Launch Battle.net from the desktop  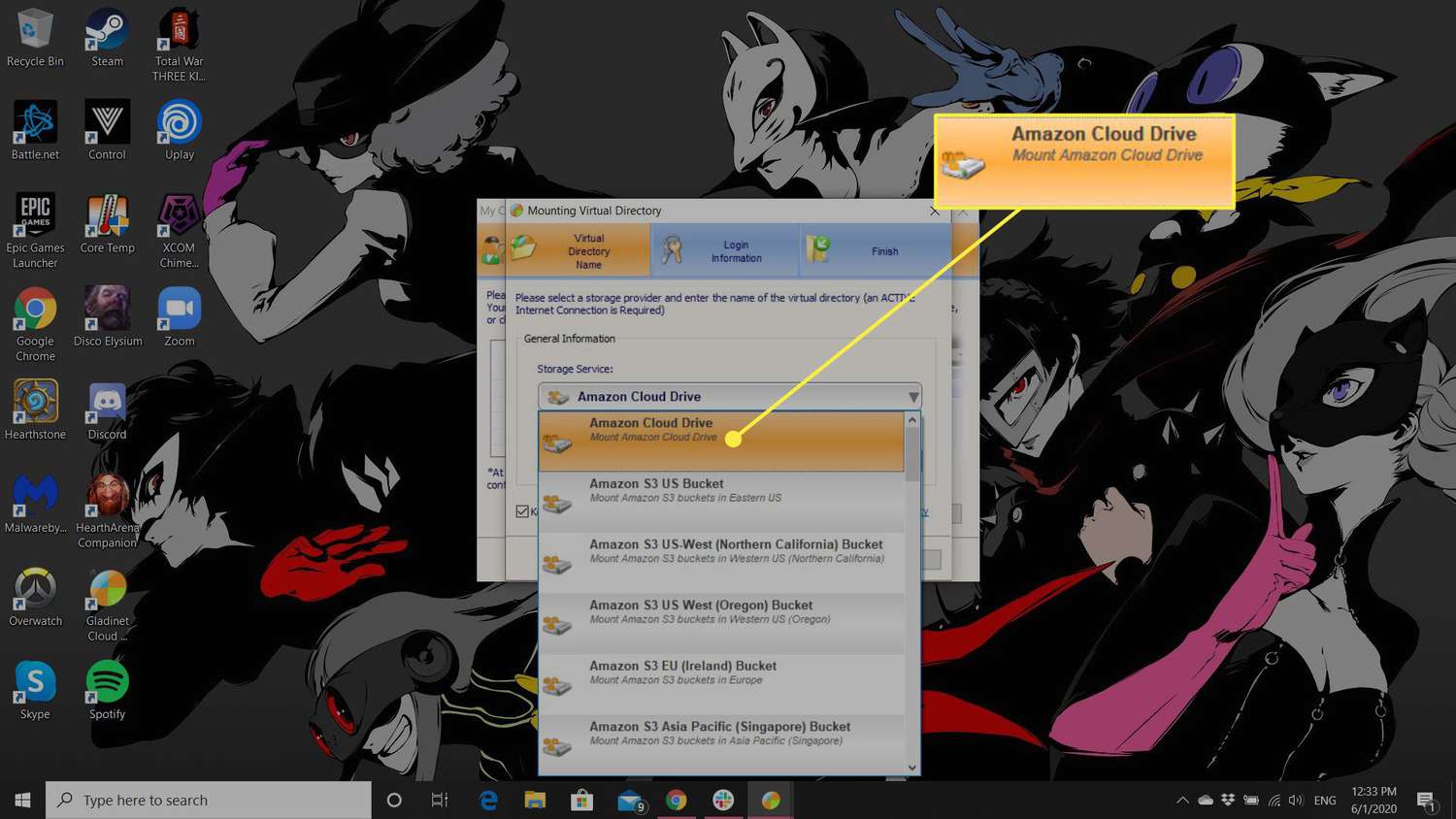[35, 131]
